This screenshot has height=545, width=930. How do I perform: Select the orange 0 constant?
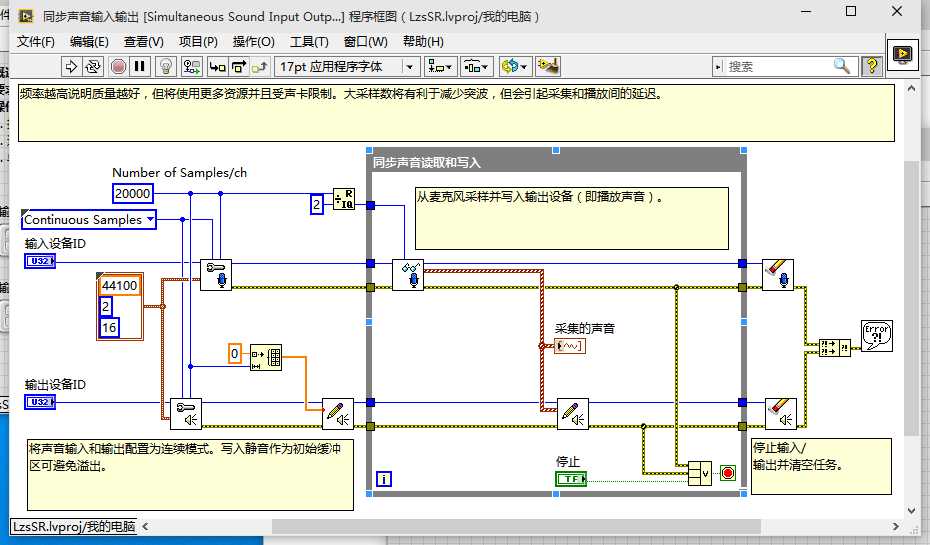(x=235, y=354)
